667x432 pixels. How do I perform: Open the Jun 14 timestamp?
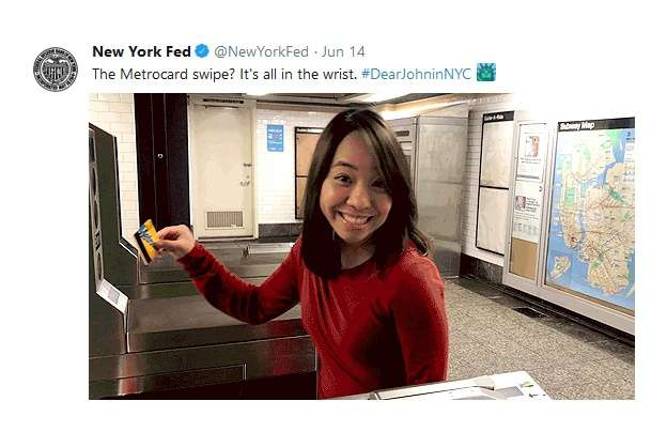coord(343,51)
